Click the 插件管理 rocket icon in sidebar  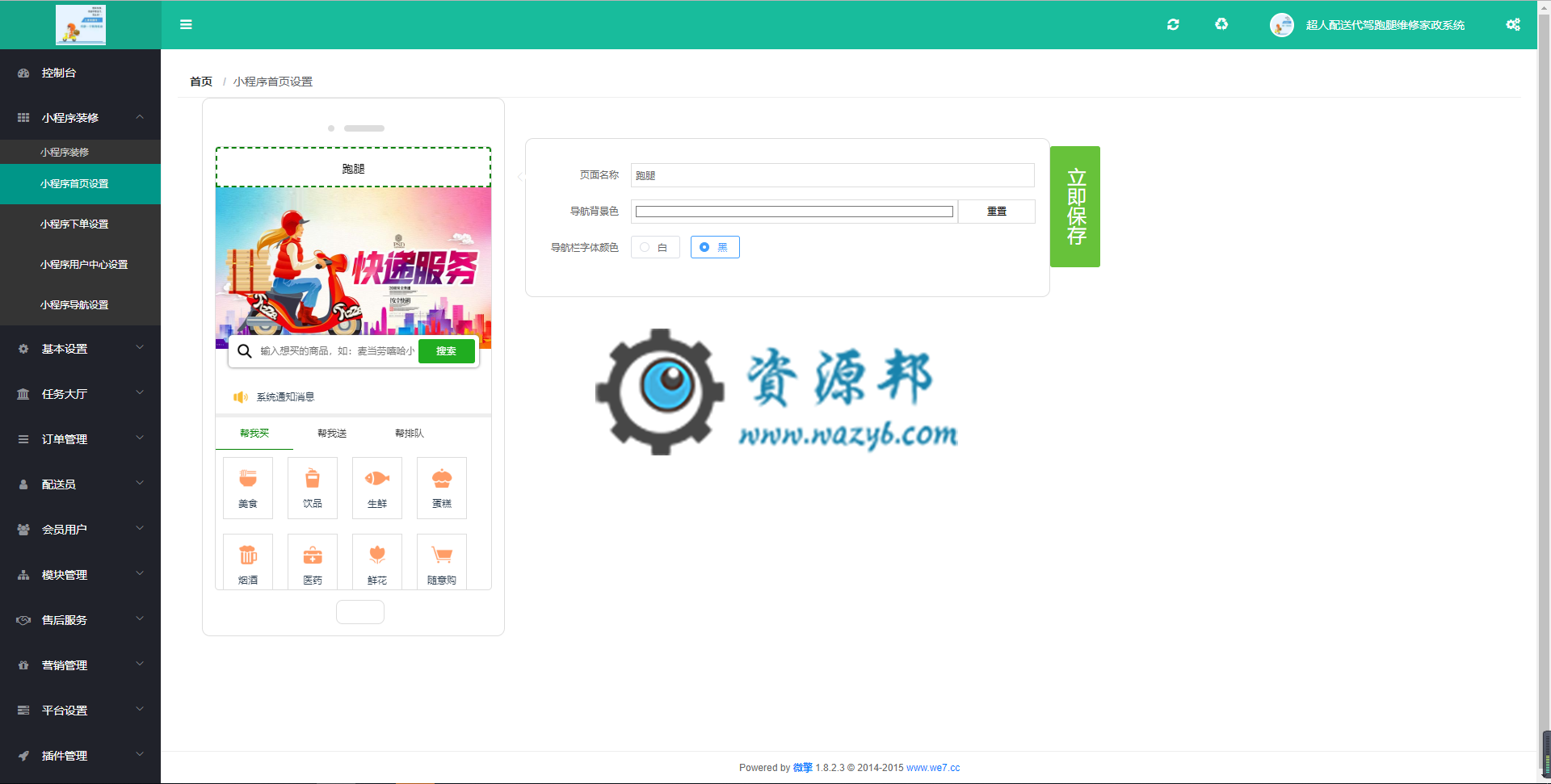point(23,756)
